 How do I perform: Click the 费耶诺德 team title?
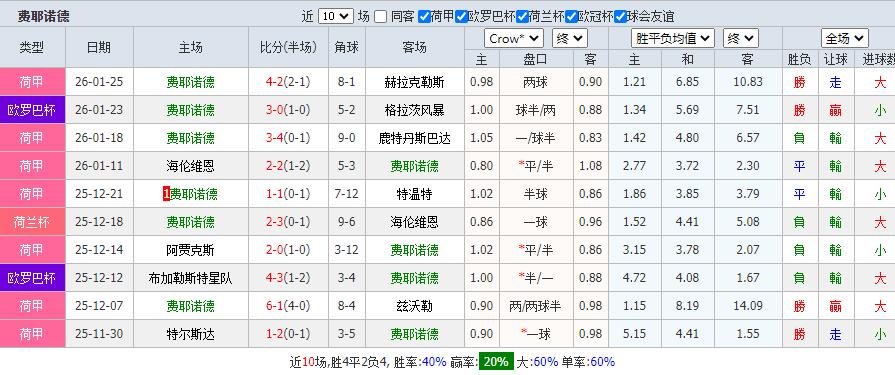[x=43, y=16]
